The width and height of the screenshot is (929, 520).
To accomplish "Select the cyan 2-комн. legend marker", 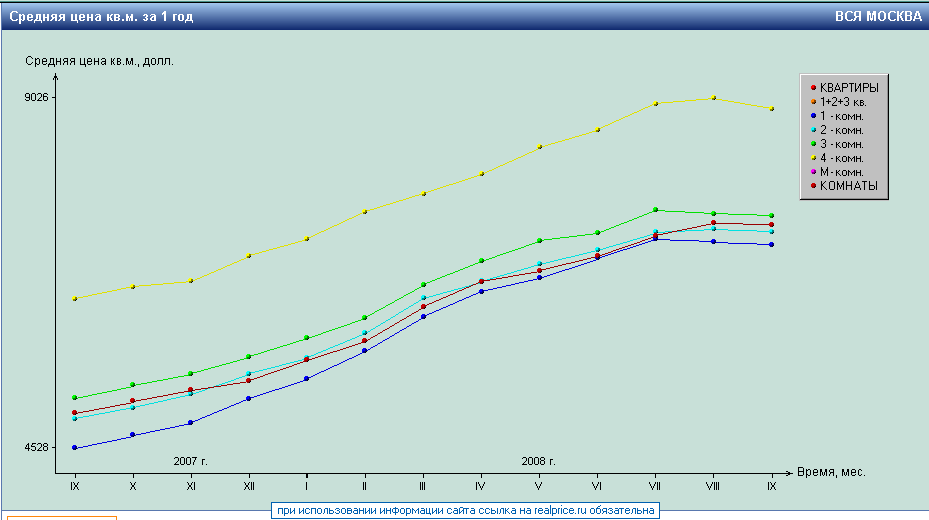I will 814,130.
